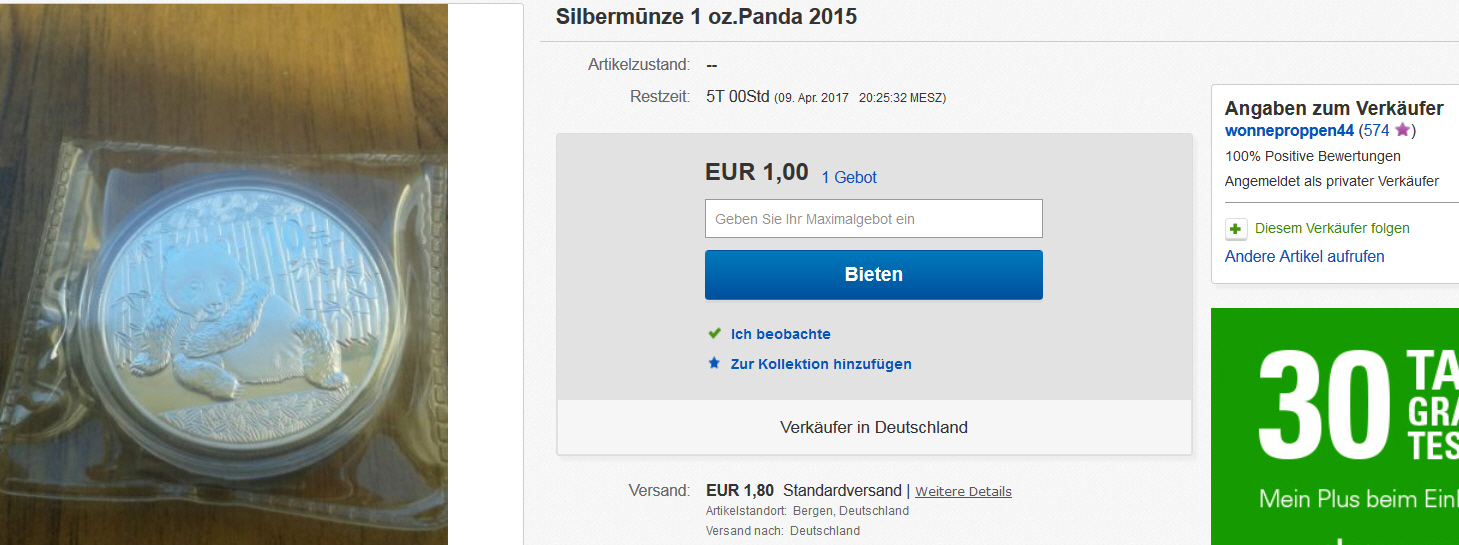Click the green plus follow-seller icon
Image resolution: width=1459 pixels, height=545 pixels.
coord(1236,229)
